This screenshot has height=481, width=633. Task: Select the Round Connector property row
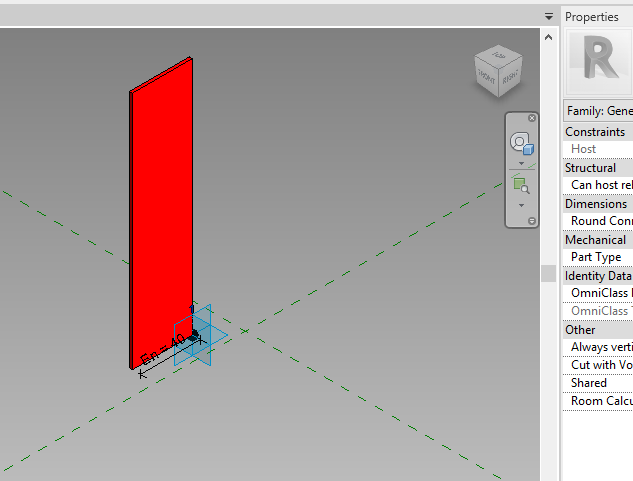pos(598,221)
